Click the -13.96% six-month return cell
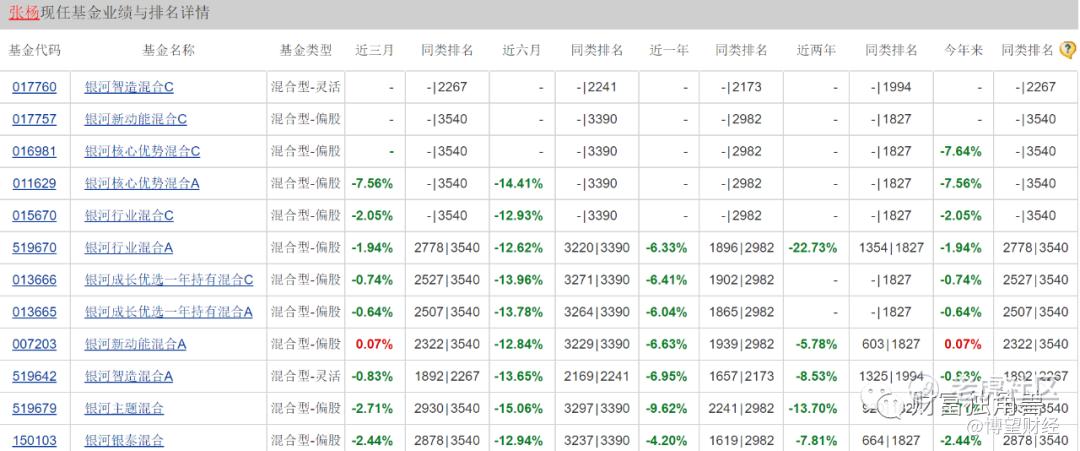Image resolution: width=1080 pixels, height=451 pixels. click(x=518, y=280)
